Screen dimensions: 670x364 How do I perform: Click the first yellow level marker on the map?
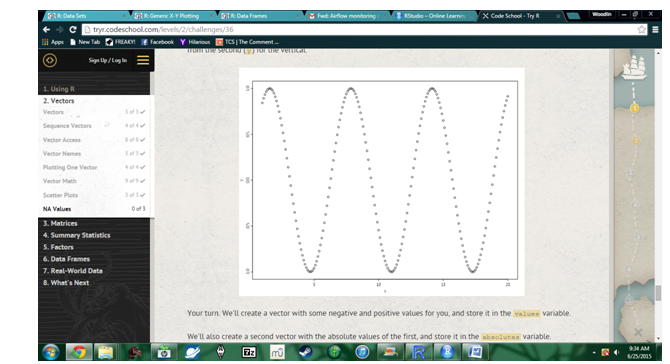pyautogui.click(x=635, y=109)
